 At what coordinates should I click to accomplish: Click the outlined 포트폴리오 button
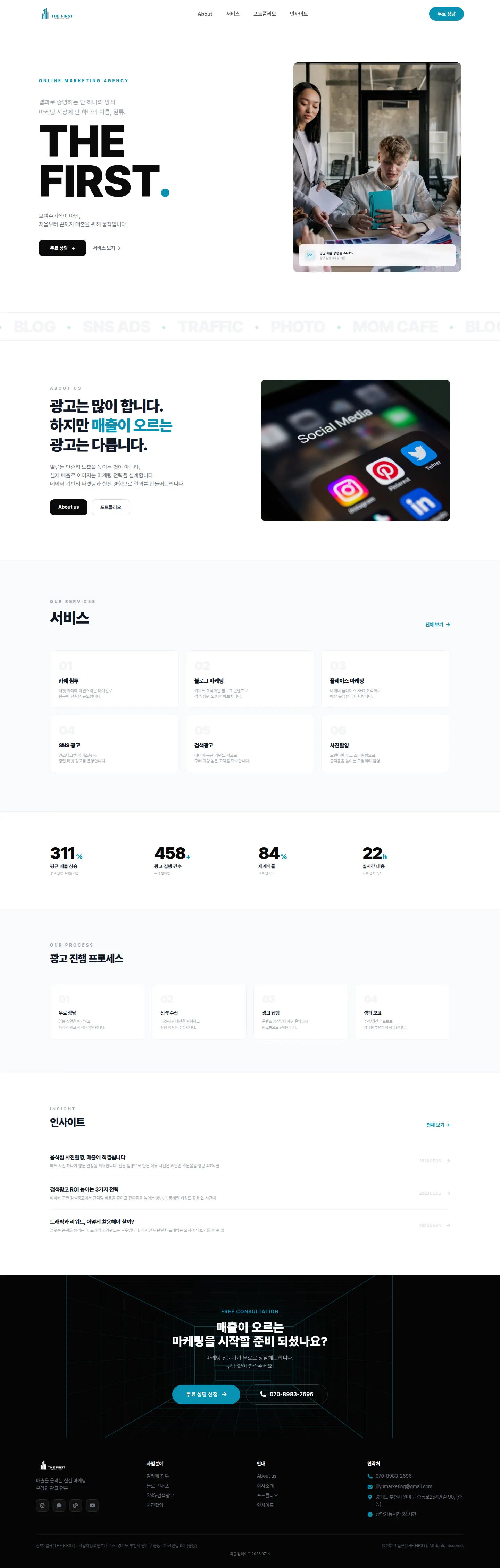(x=110, y=507)
